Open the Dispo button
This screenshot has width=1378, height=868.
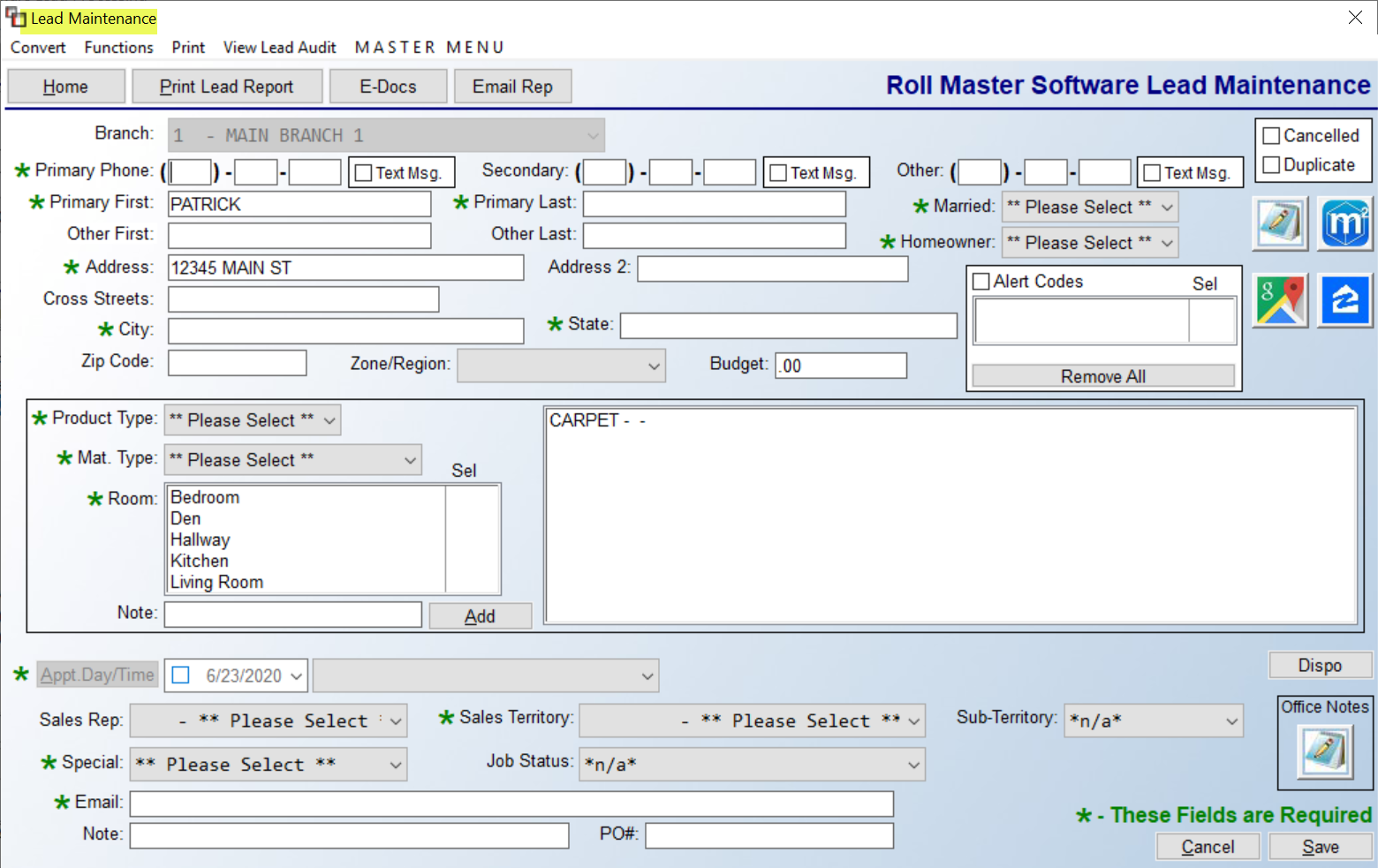(x=1320, y=665)
